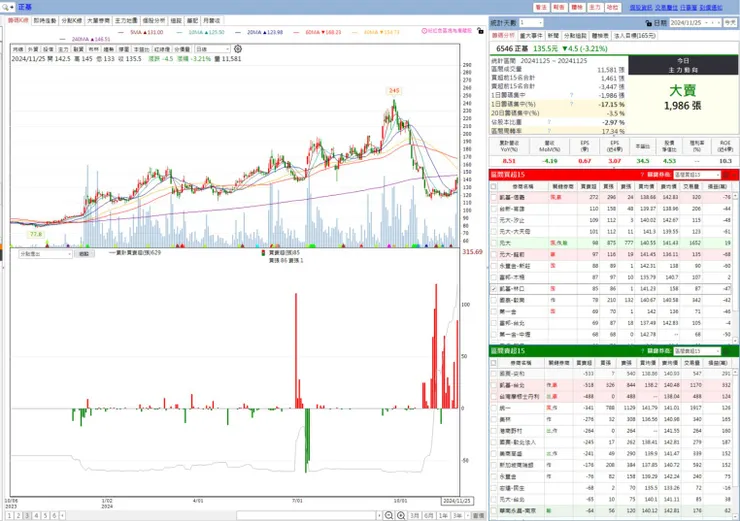The width and height of the screenshot is (740, 521).
Task: Click the 買賣超 column header in 買超15
Action: (x=588, y=186)
